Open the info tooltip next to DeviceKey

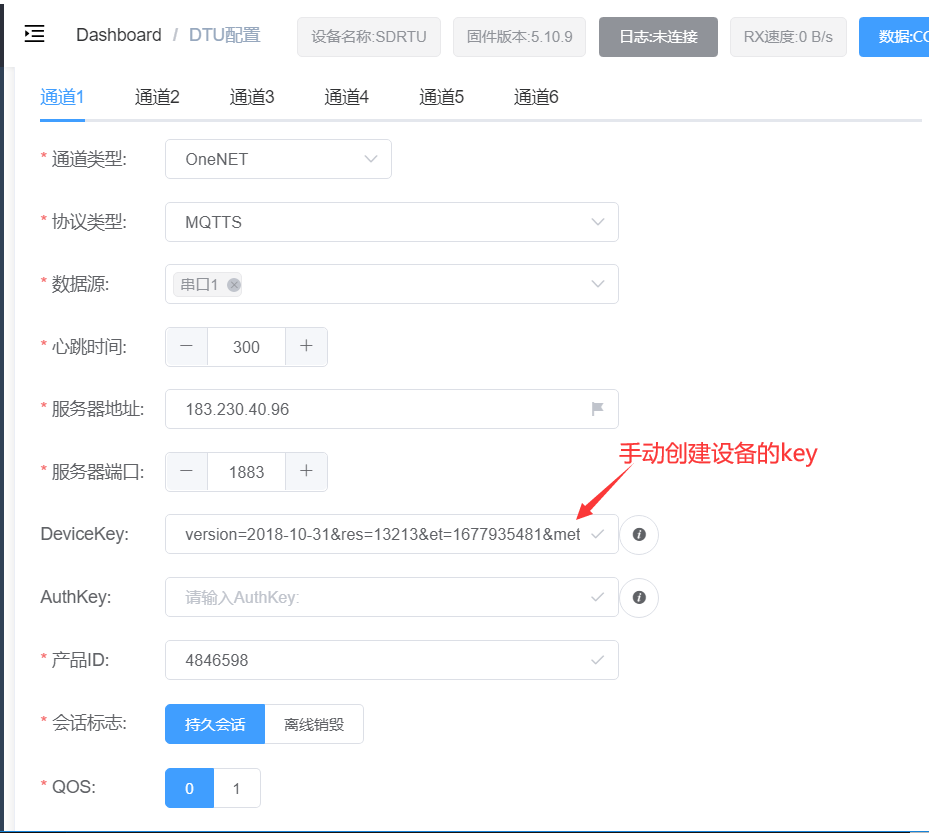(639, 535)
